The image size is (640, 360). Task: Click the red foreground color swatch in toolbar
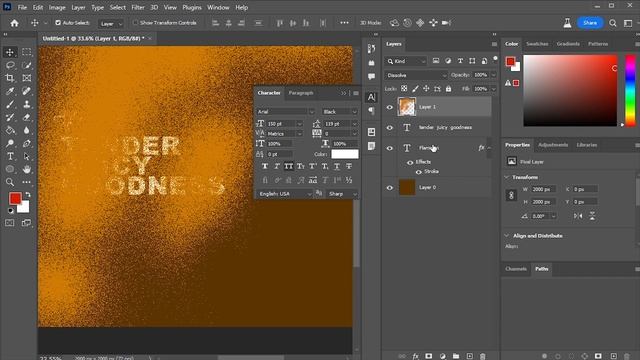15,198
